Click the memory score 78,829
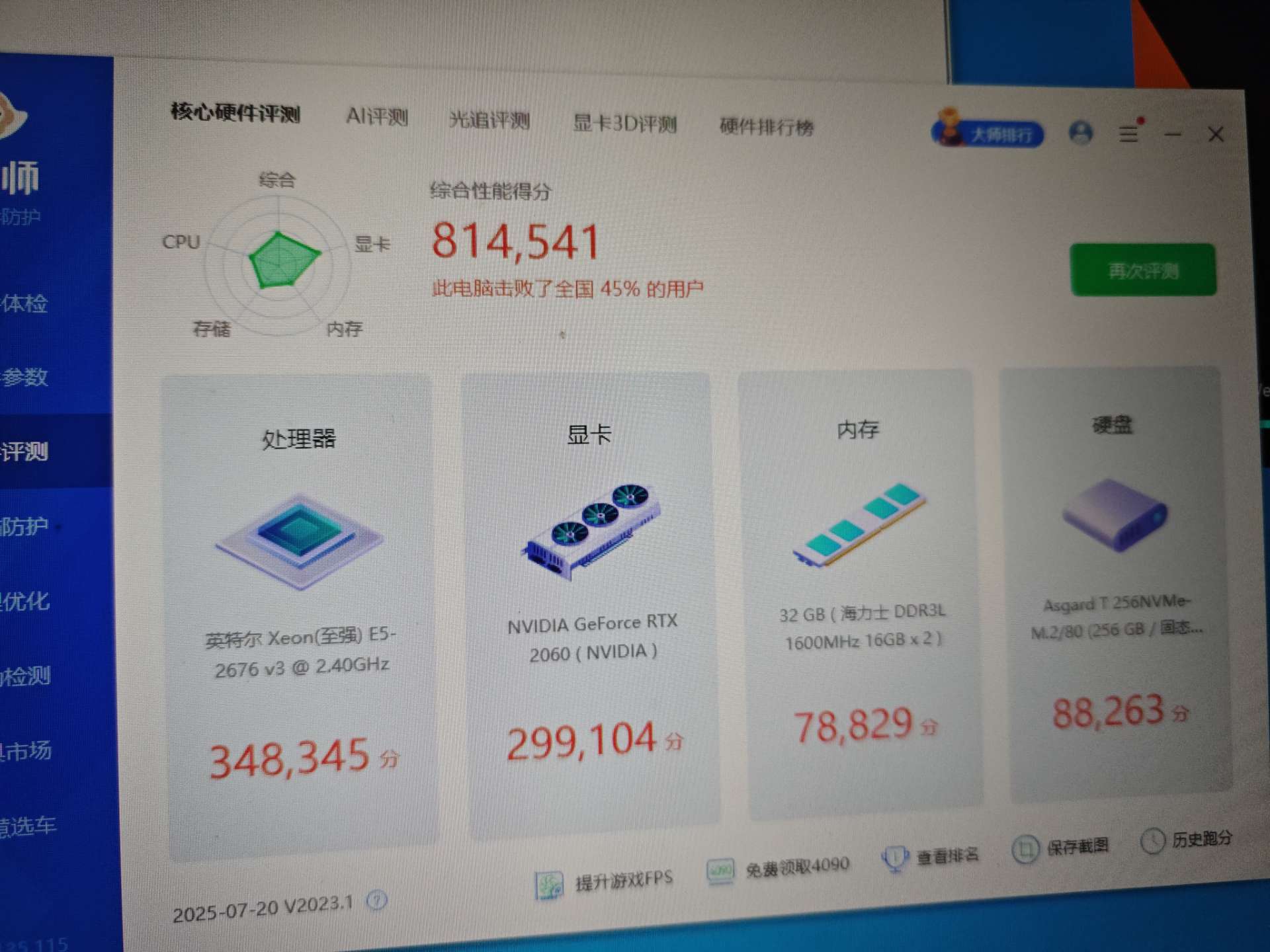Screen dimensions: 1270x952 [x=853, y=725]
